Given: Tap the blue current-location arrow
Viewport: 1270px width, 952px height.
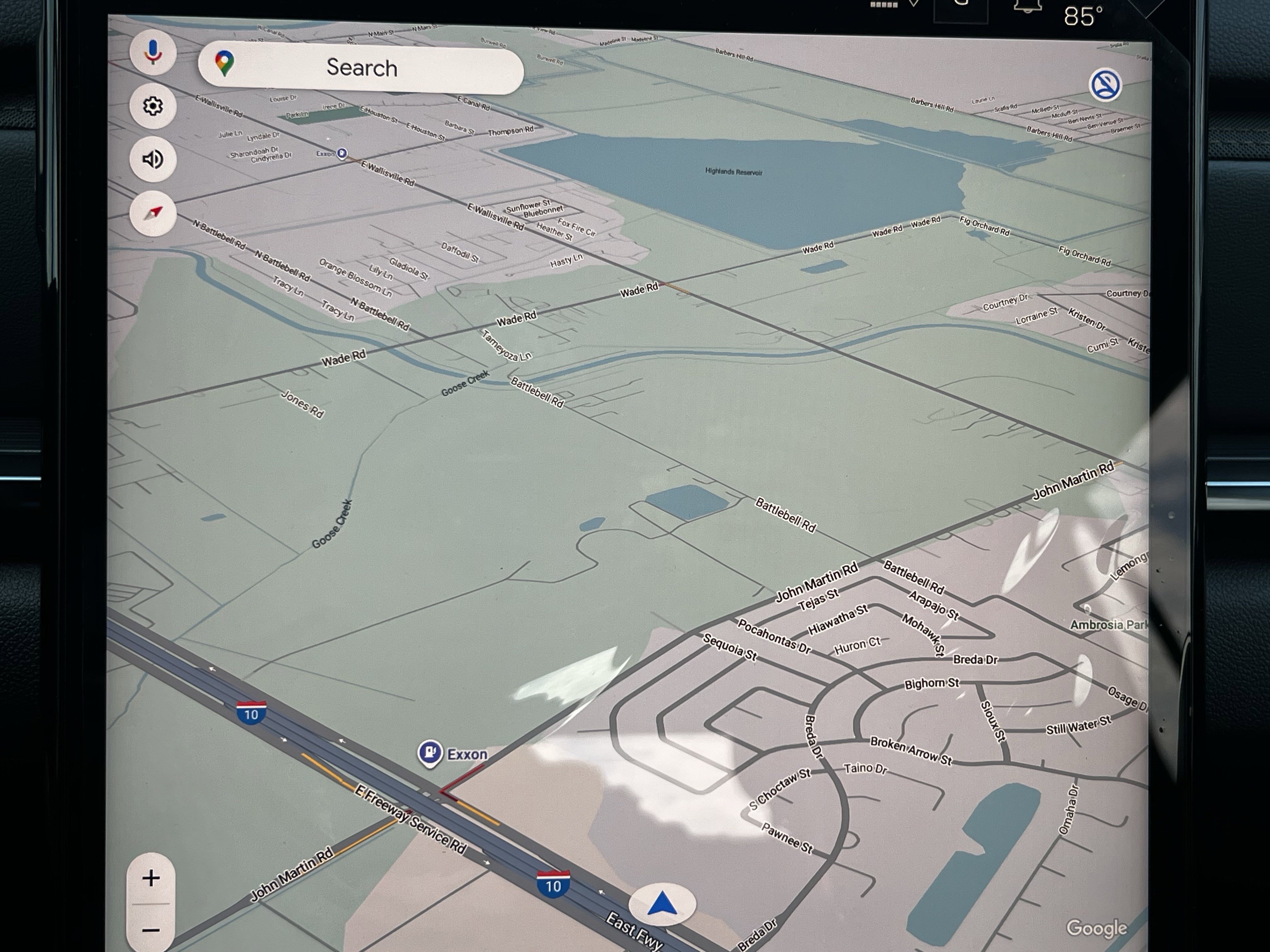Looking at the screenshot, I should (662, 904).
